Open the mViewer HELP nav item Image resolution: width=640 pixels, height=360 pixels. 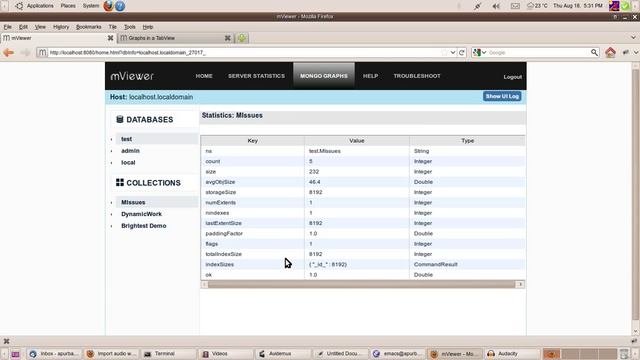click(x=370, y=76)
